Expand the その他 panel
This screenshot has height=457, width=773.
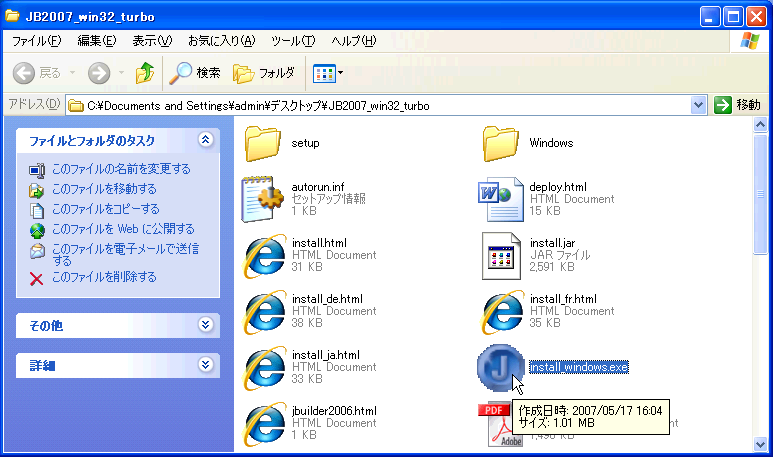click(x=205, y=325)
